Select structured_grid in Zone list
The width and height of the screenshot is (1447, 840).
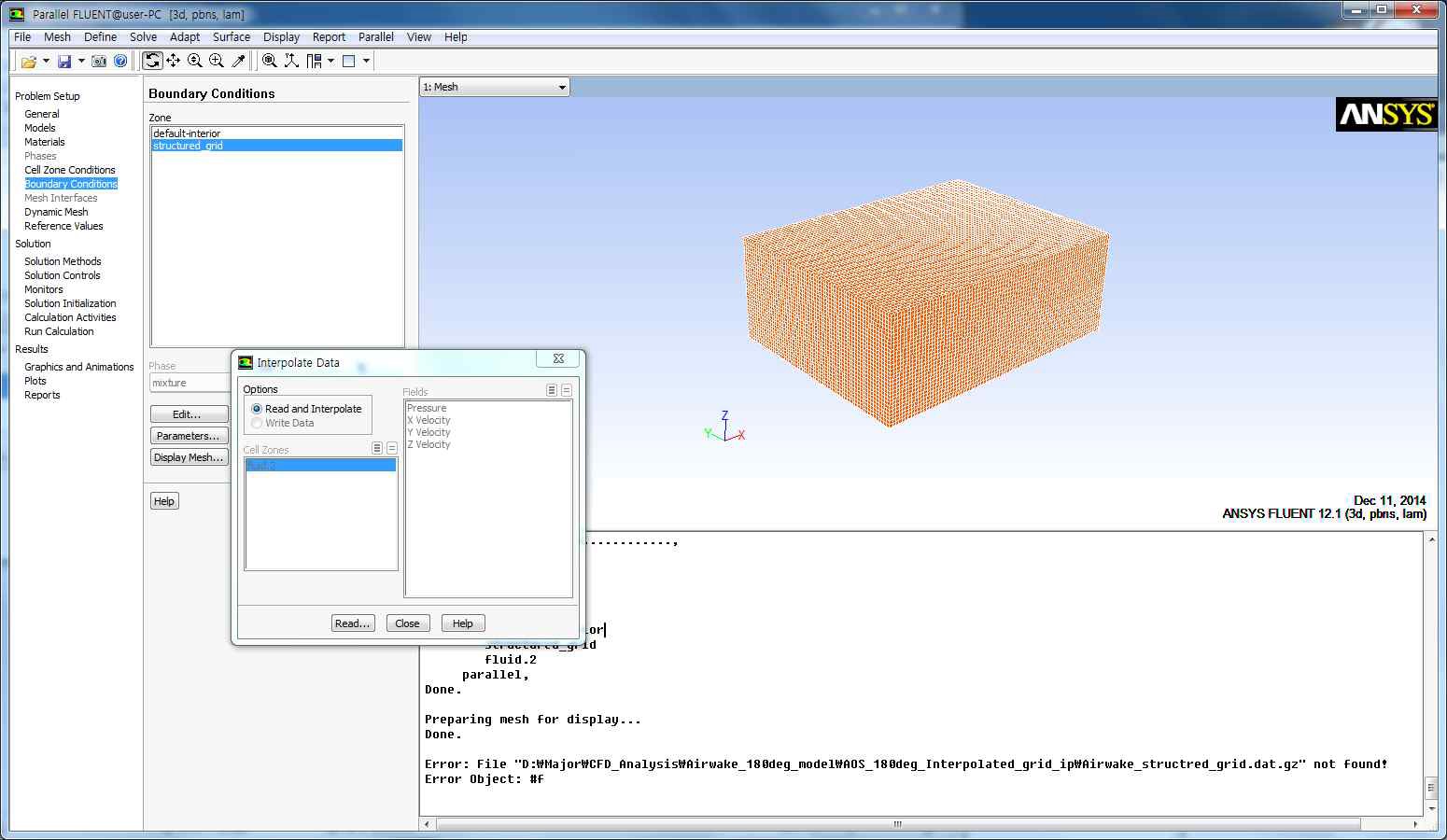[277, 146]
